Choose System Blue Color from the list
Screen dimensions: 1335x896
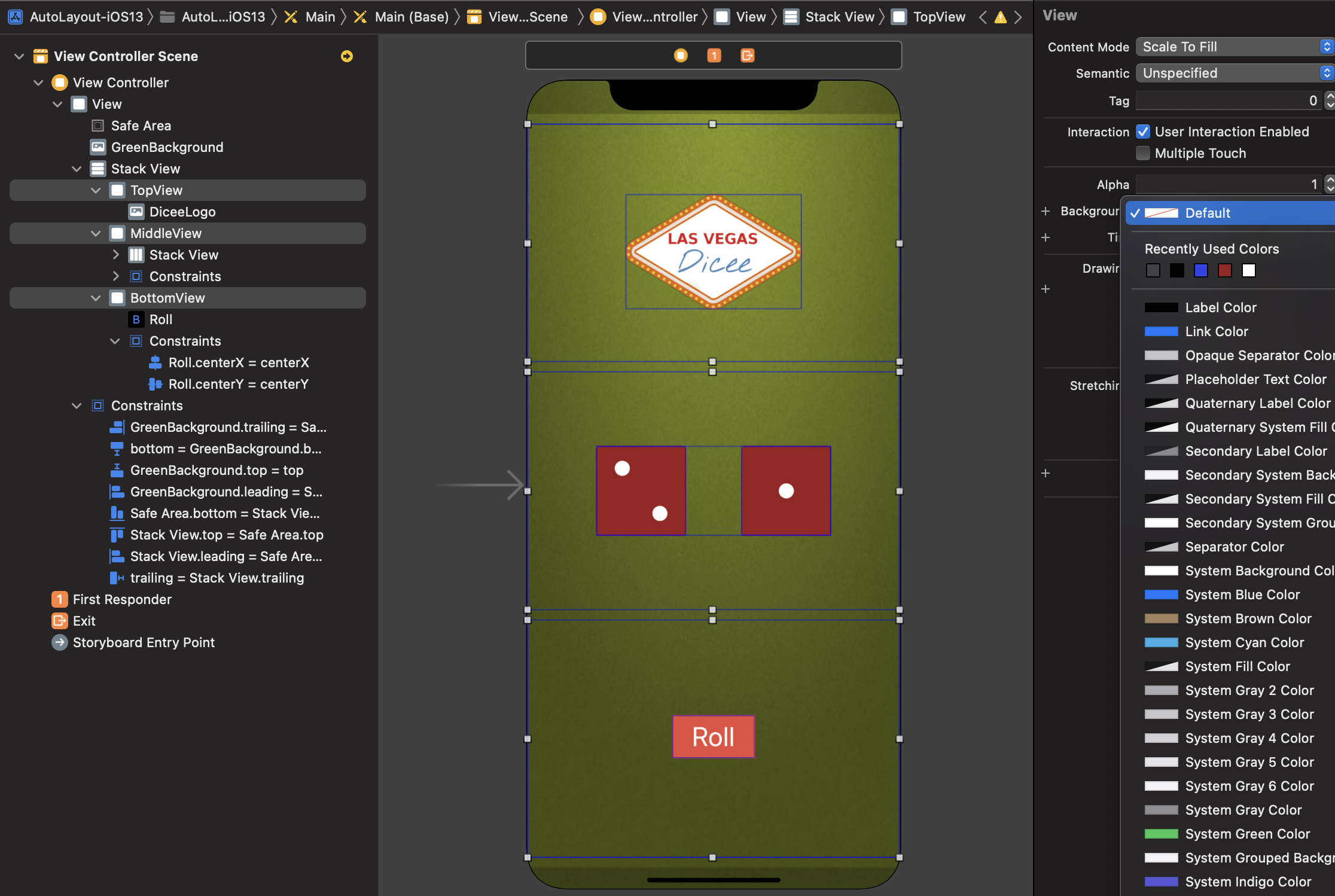[1242, 595]
